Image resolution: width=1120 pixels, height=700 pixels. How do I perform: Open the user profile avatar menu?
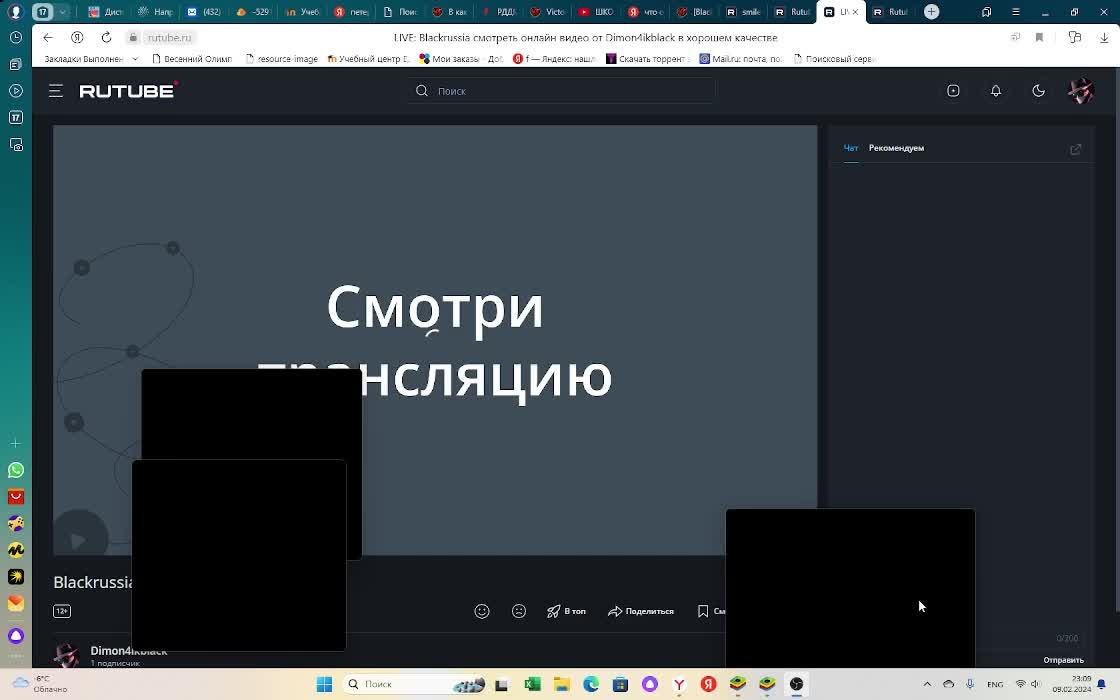pyautogui.click(x=1081, y=91)
